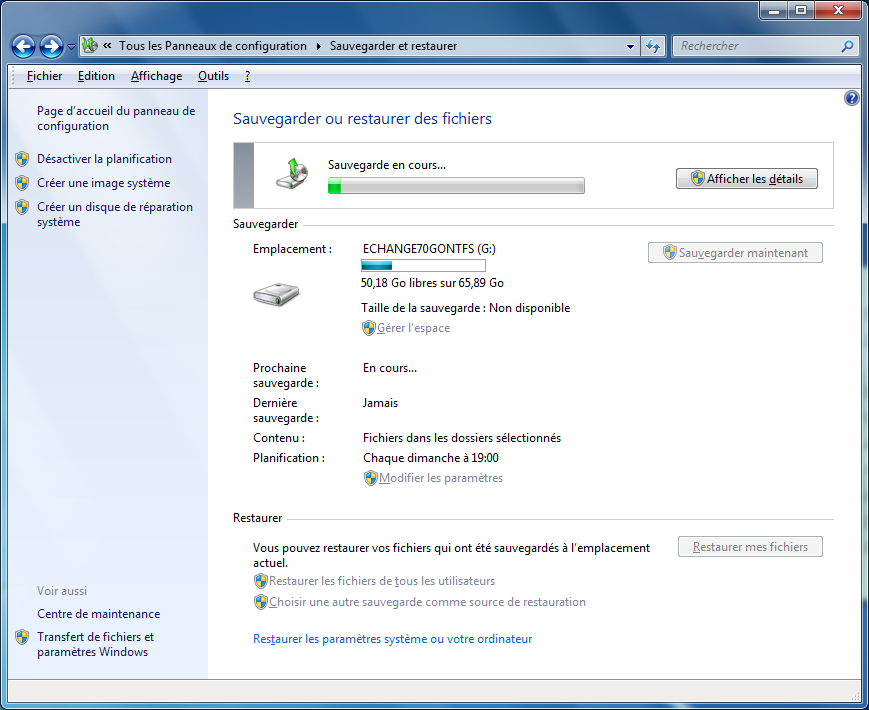Choose Créer un disque de réparation système
The image size is (869, 710).
115,214
